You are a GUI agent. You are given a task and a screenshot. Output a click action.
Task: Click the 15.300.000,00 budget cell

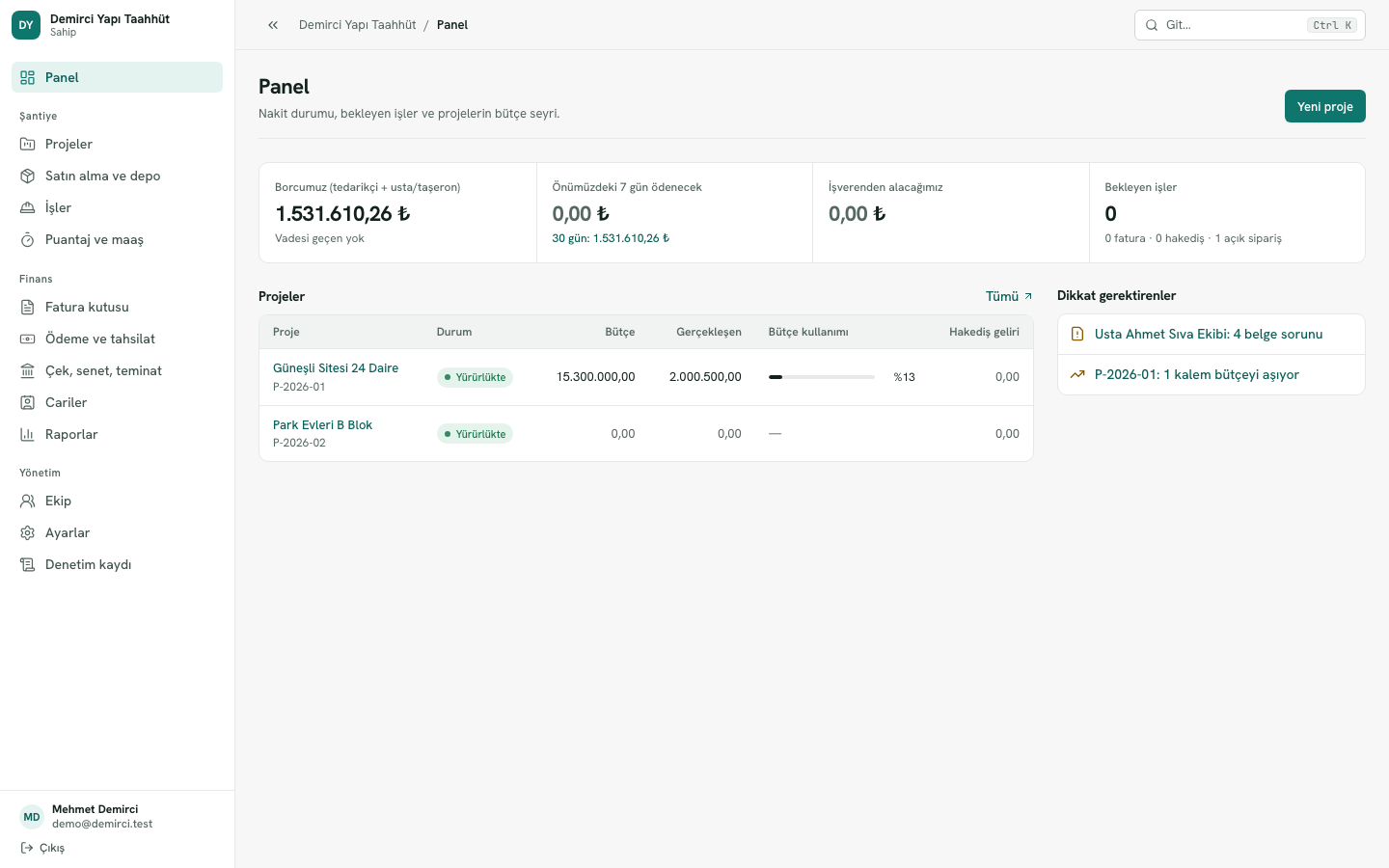click(595, 377)
